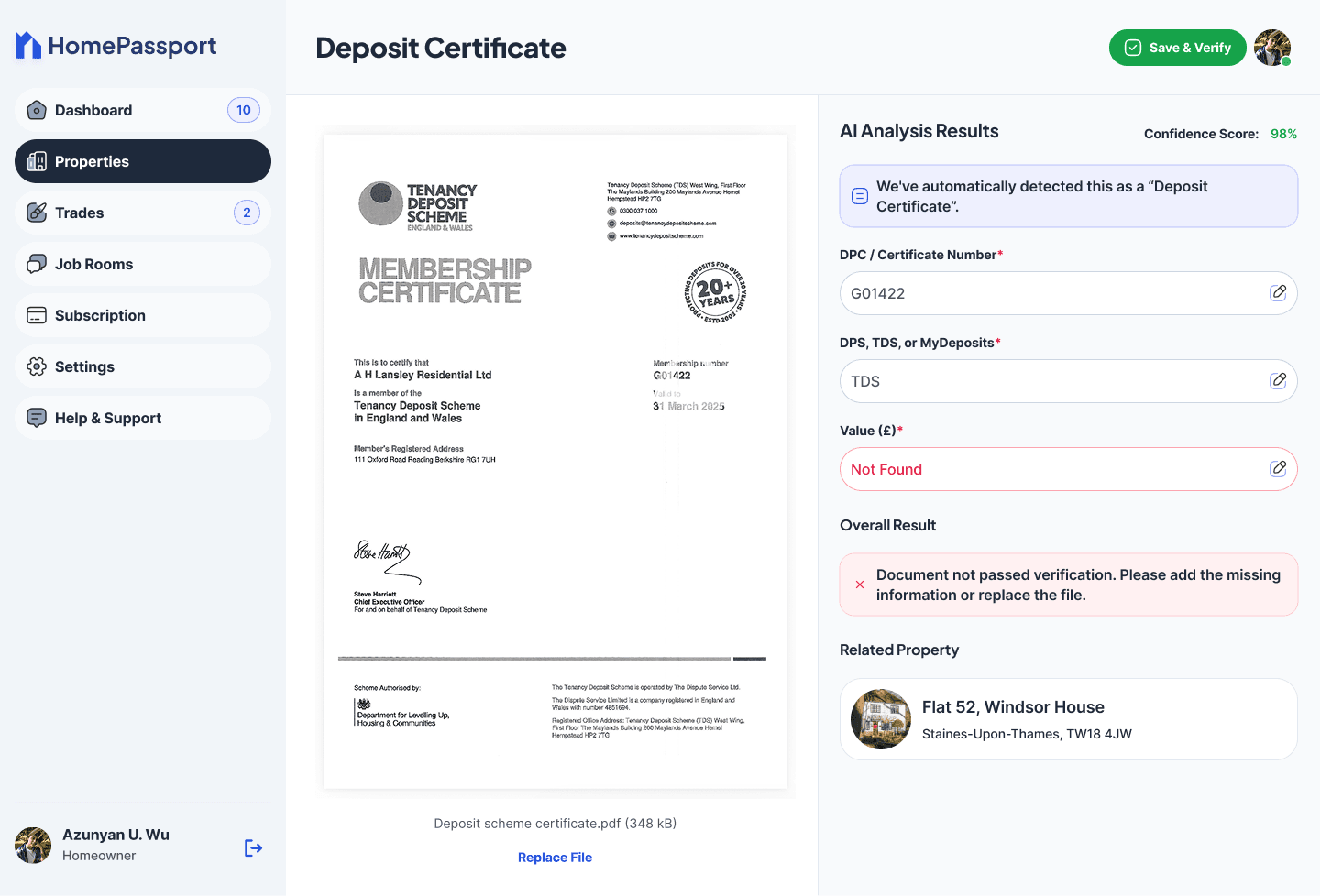Image resolution: width=1320 pixels, height=896 pixels.
Task: Click the 'Deposit Certificate' page title
Action: (x=441, y=48)
